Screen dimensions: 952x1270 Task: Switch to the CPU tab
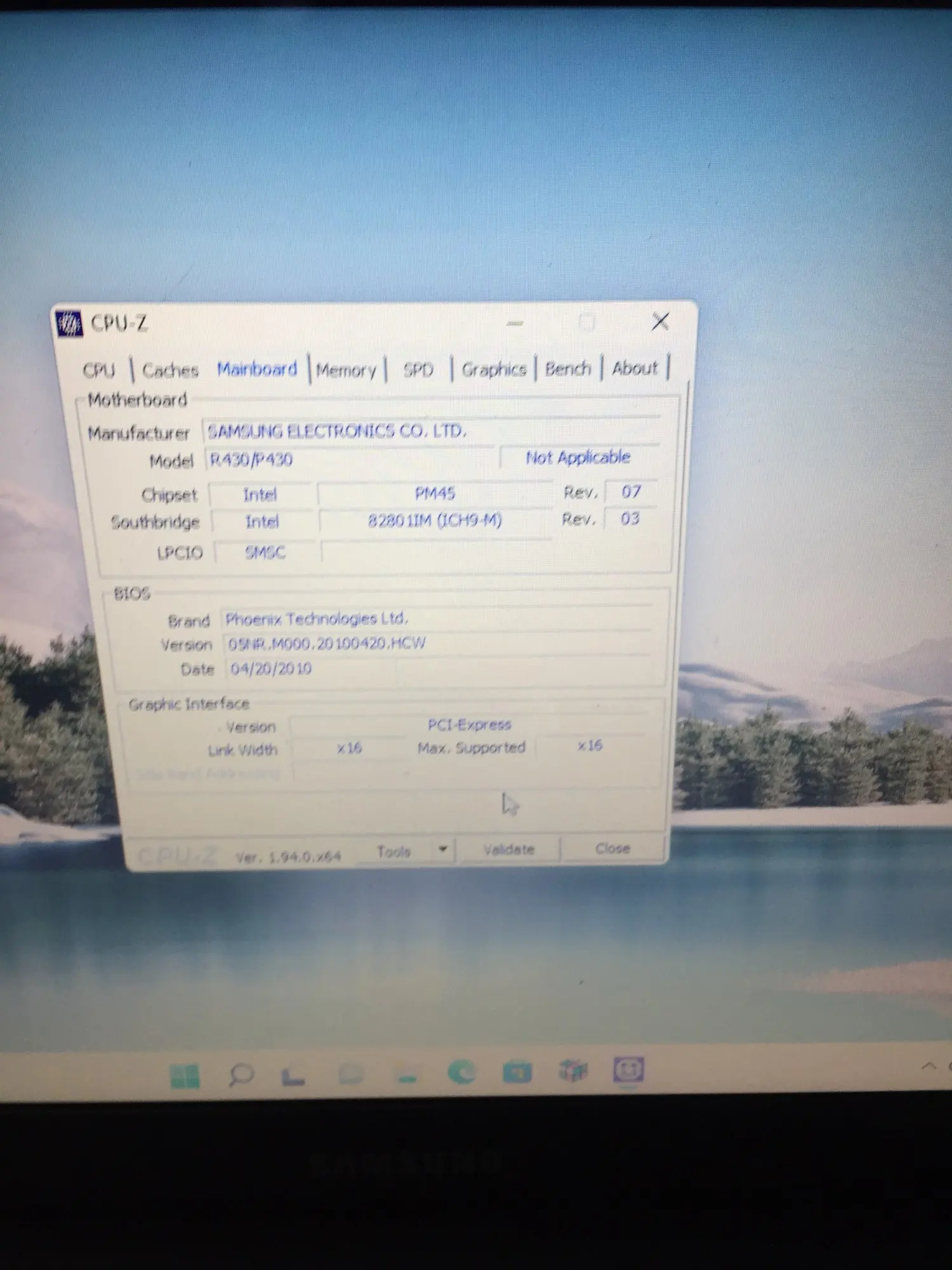click(x=99, y=370)
